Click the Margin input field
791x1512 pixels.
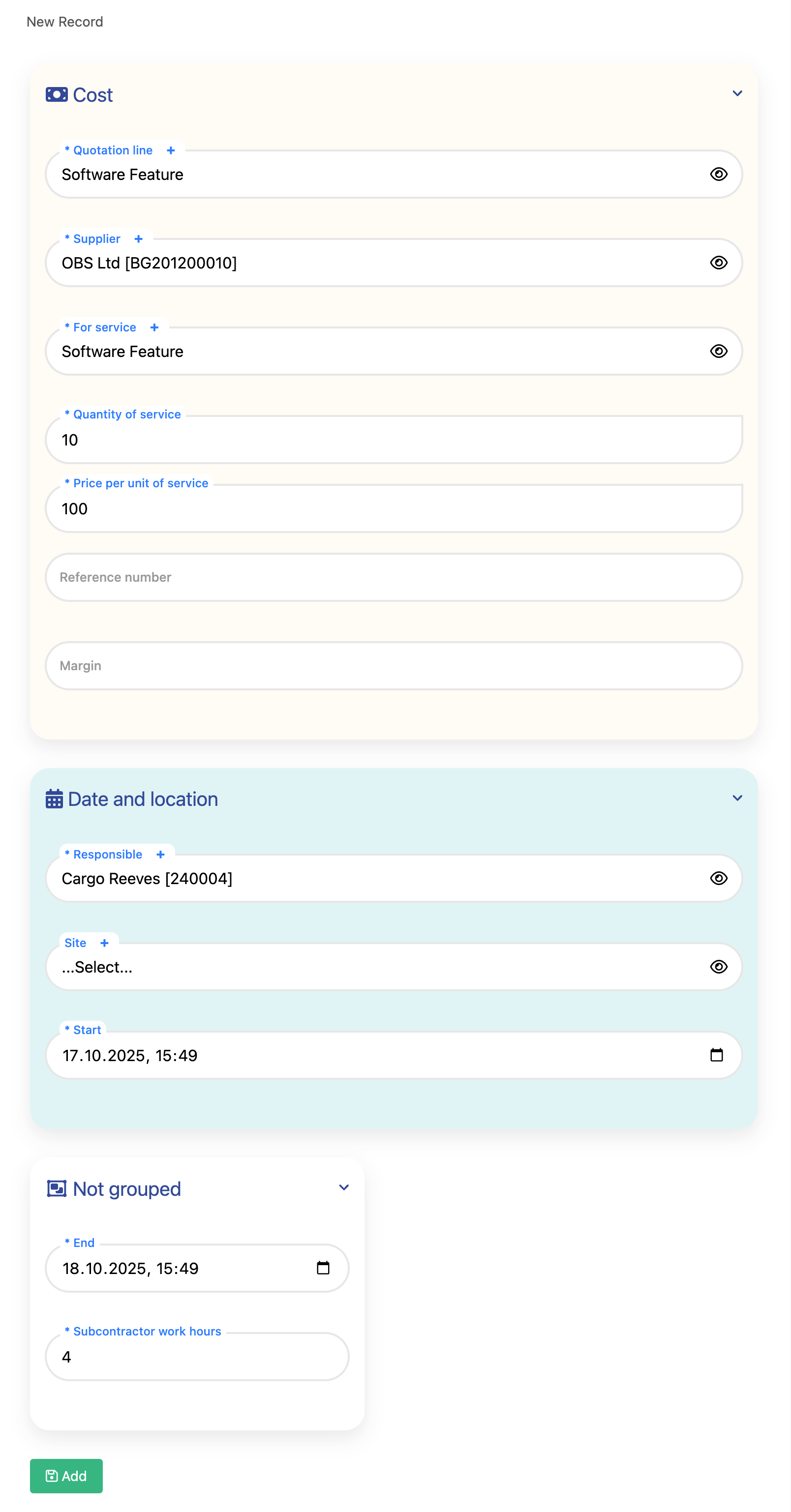click(394, 666)
